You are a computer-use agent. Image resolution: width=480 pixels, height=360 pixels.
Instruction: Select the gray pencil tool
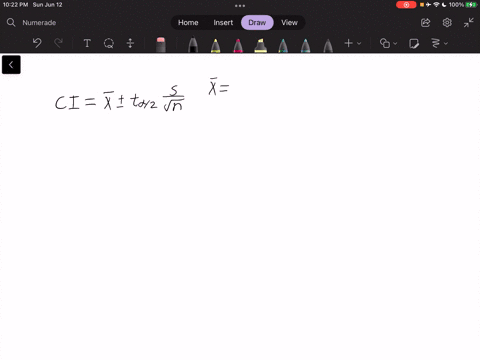click(x=328, y=45)
